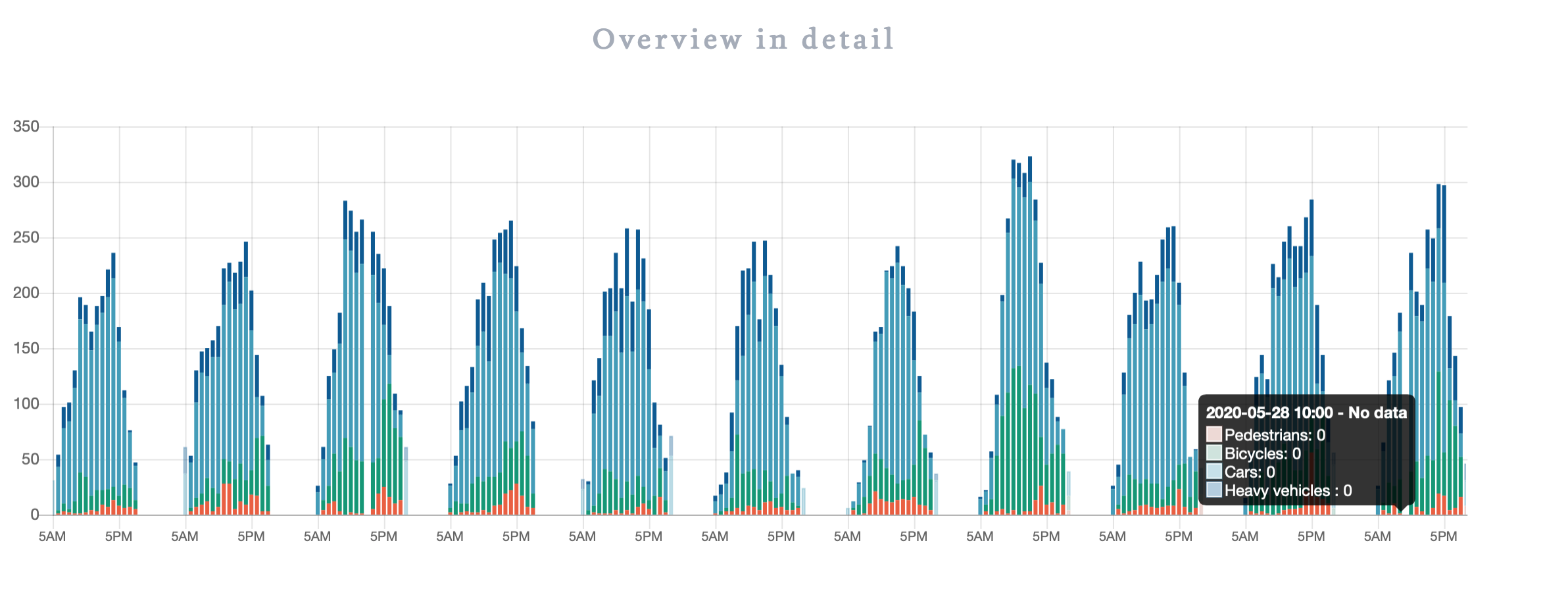Click the first 5AM x-axis label
The image size is (1568, 591).
click(53, 537)
